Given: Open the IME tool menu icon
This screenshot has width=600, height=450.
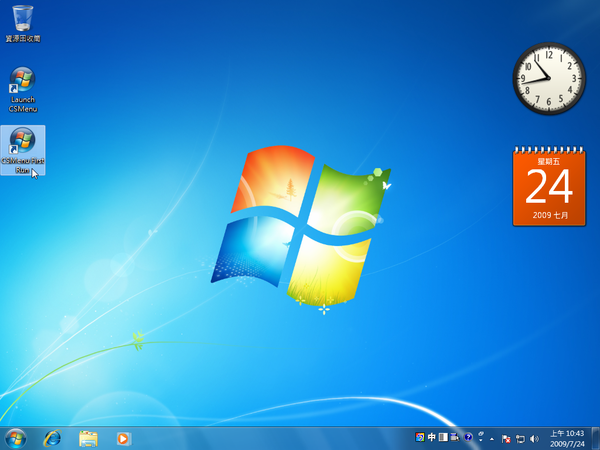Looking at the screenshot, I should click(x=455, y=437).
